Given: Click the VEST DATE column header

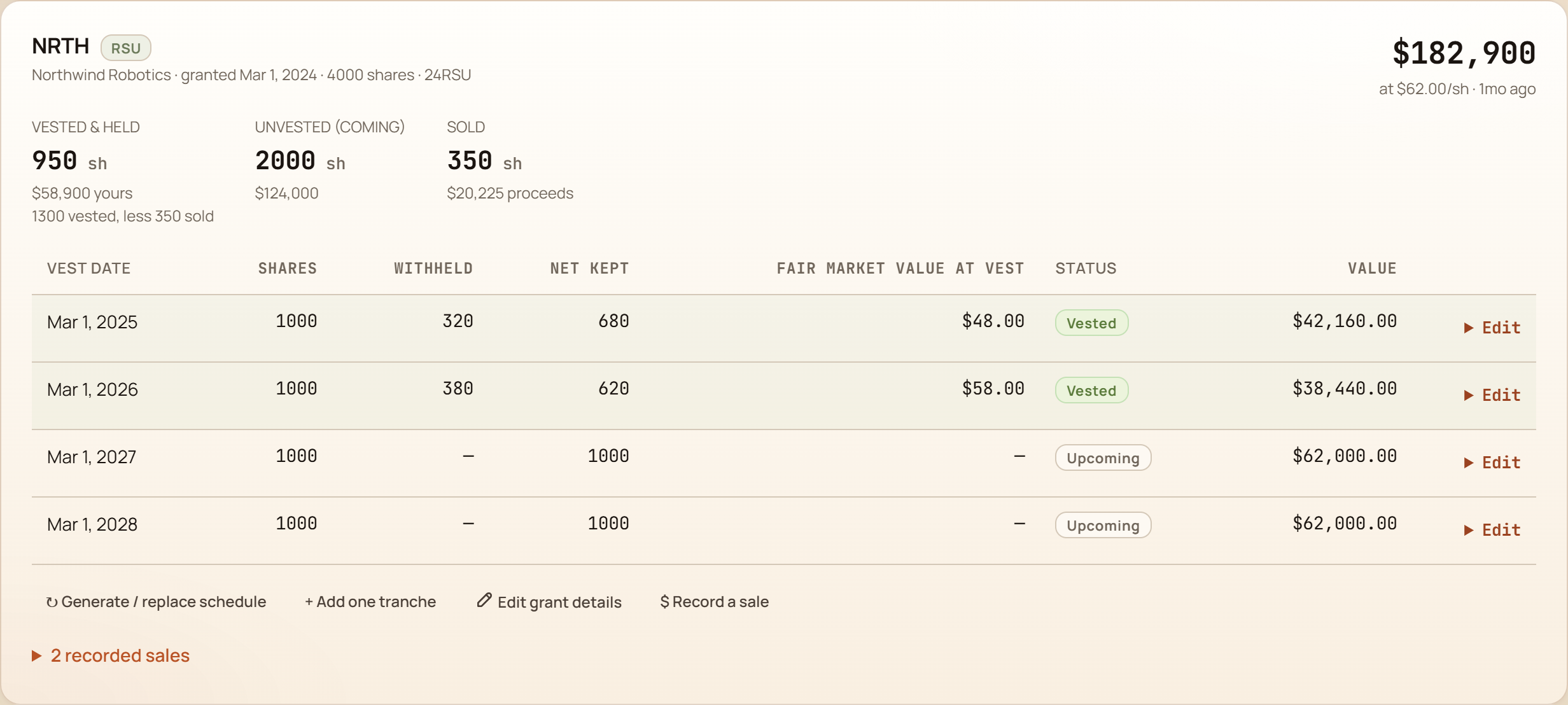Looking at the screenshot, I should click(x=89, y=269).
